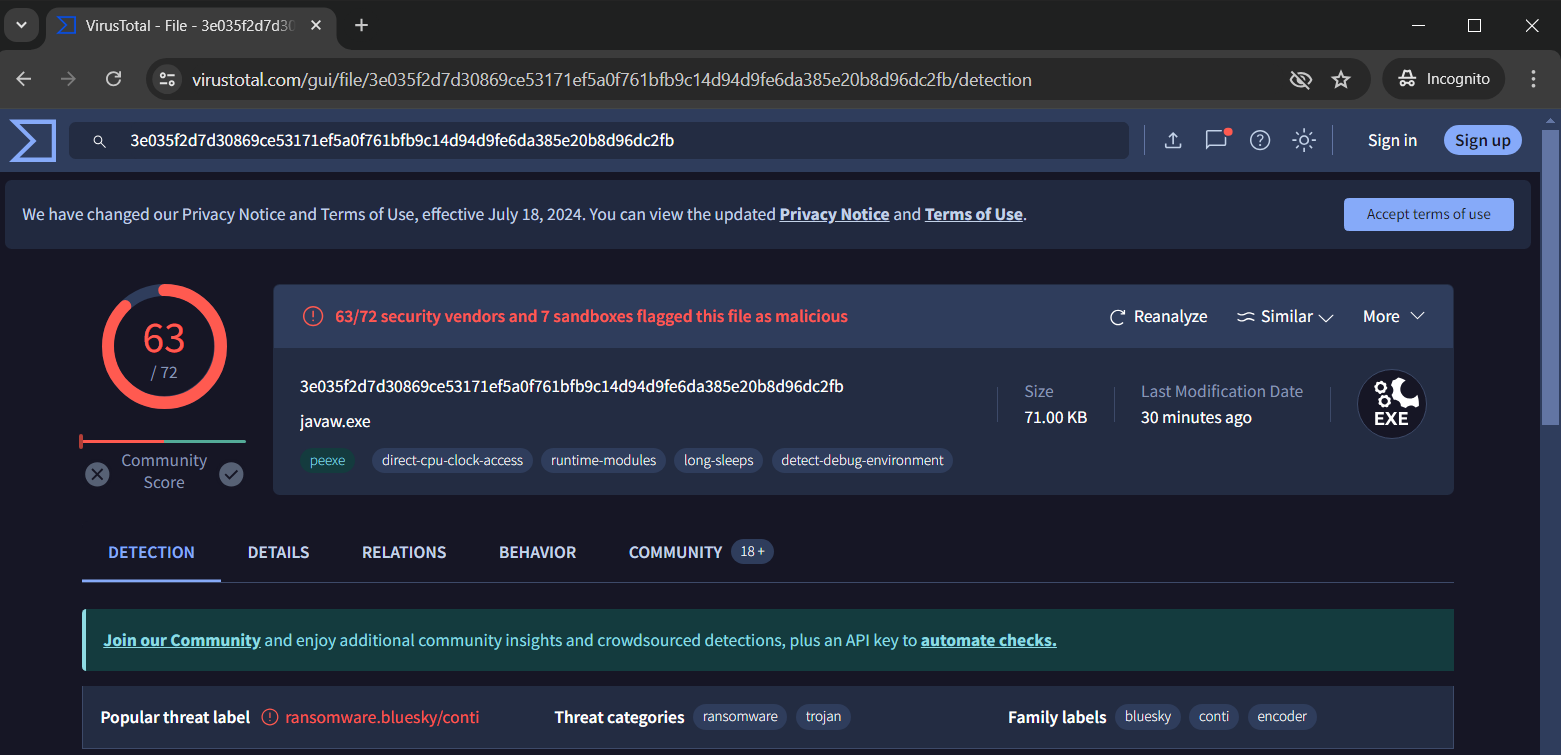Click the Reanalyze button

[1158, 316]
